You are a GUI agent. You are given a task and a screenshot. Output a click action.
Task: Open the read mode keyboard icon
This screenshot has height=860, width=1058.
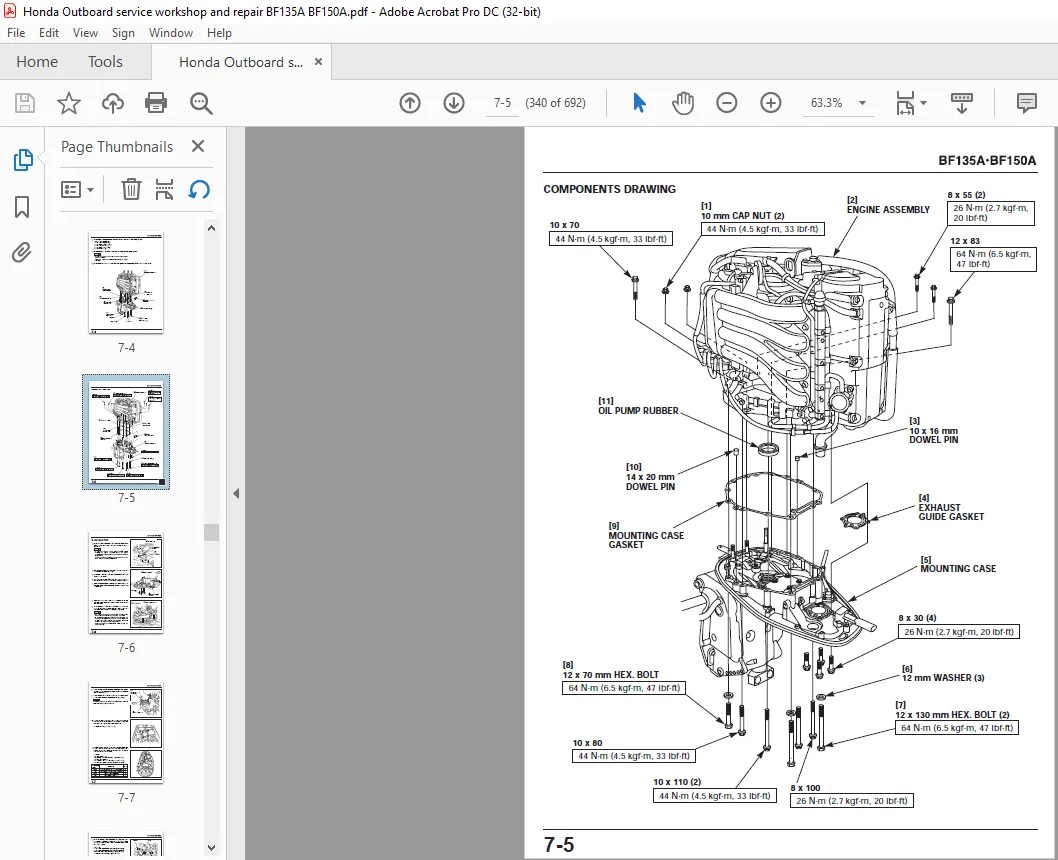[x=962, y=103]
